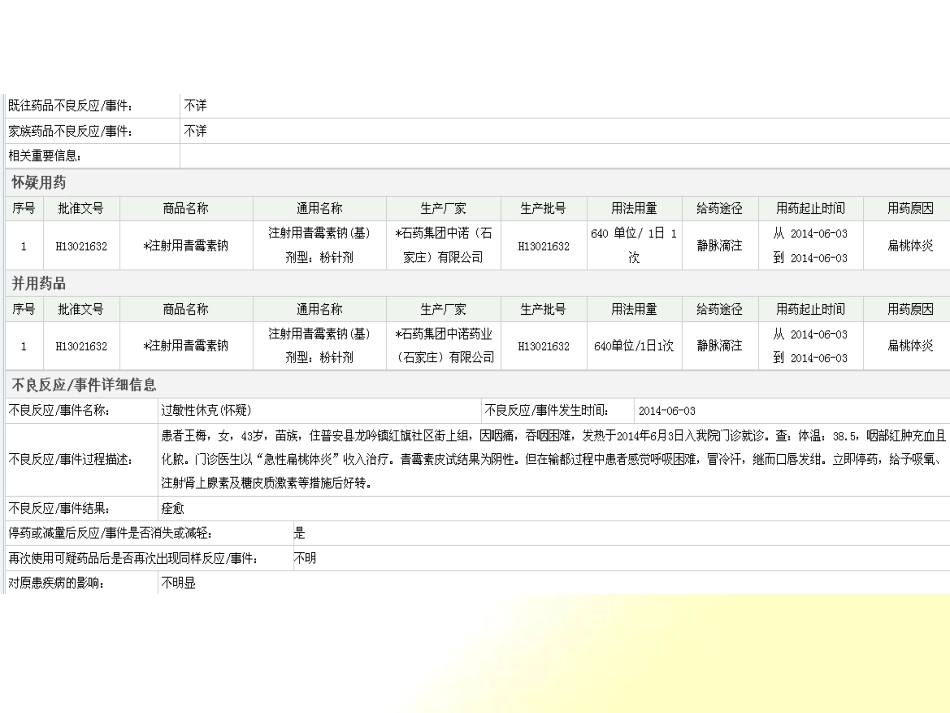Click medication date range in 怀疑用药 row
This screenshot has width=950, height=713.
(x=811, y=245)
